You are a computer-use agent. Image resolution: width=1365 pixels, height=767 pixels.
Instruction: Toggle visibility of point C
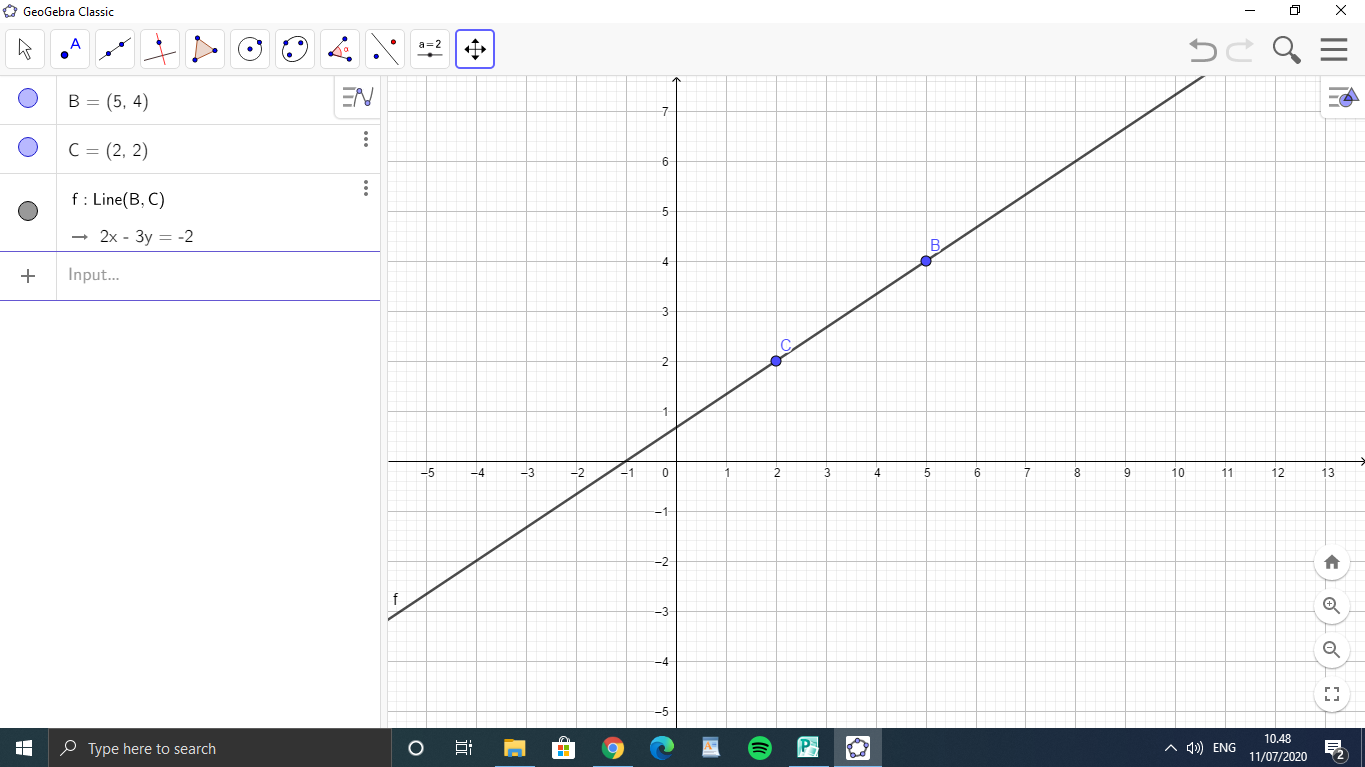[x=28, y=148]
